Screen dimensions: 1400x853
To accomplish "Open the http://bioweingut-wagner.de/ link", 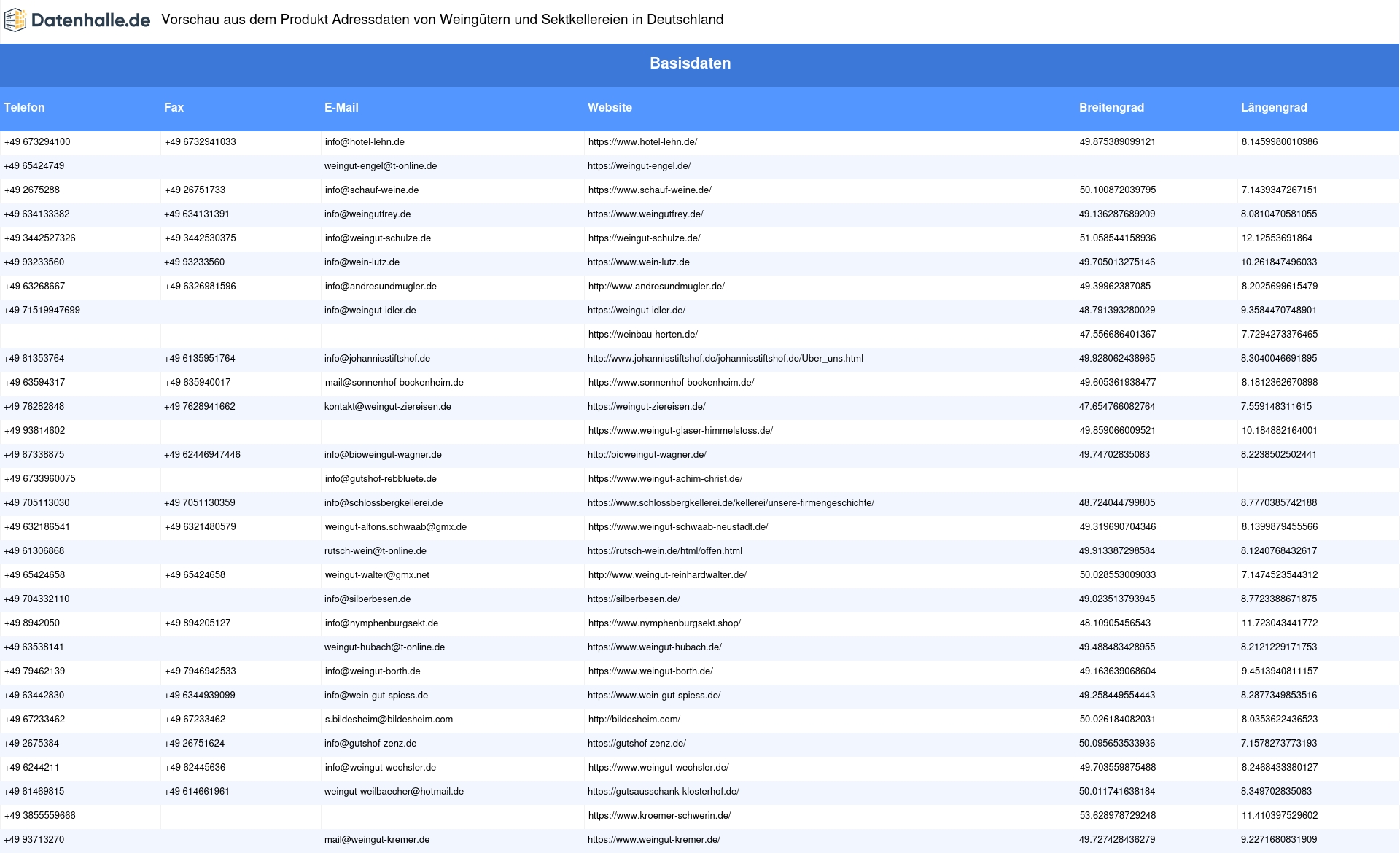I will (x=647, y=455).
